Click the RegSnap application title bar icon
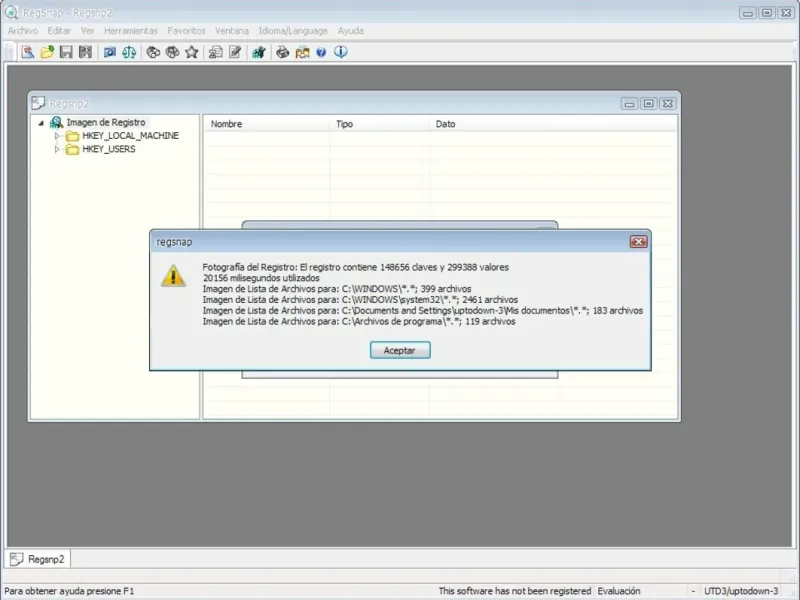Image resolution: width=800 pixels, height=600 pixels. point(11,12)
